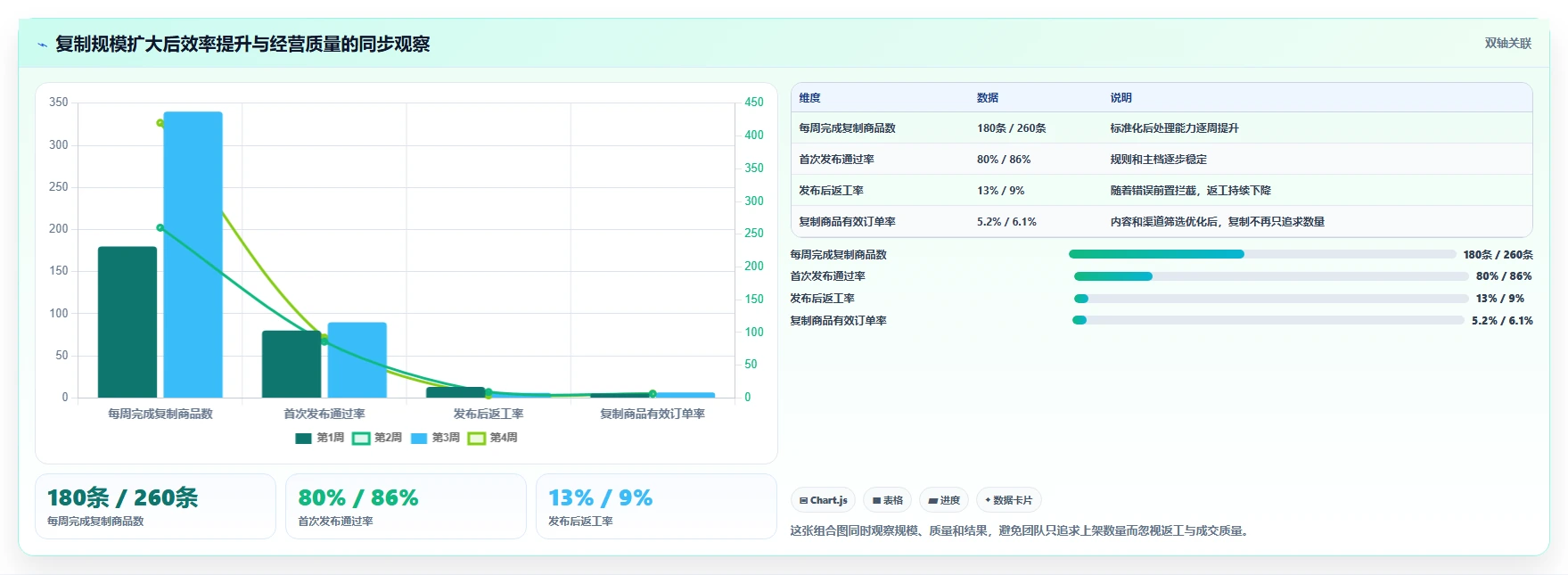Click the pulse icon beside the dashboard title
1568x575 pixels.
coord(42,45)
